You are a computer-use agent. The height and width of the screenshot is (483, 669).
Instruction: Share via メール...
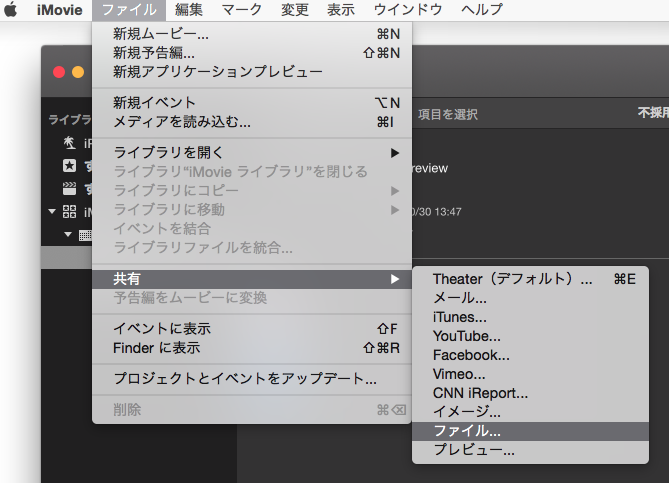(x=530, y=298)
